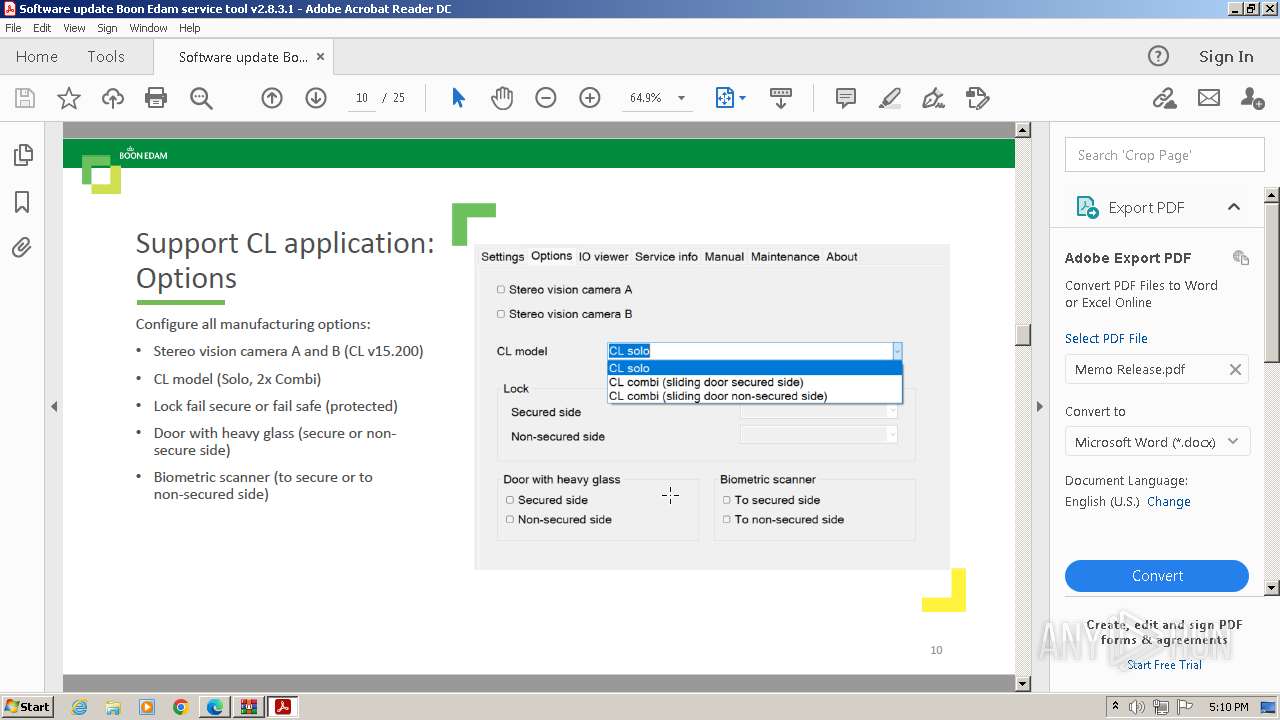The height and width of the screenshot is (720, 1280).
Task: Zoom in with the plus icon
Action: click(590, 98)
